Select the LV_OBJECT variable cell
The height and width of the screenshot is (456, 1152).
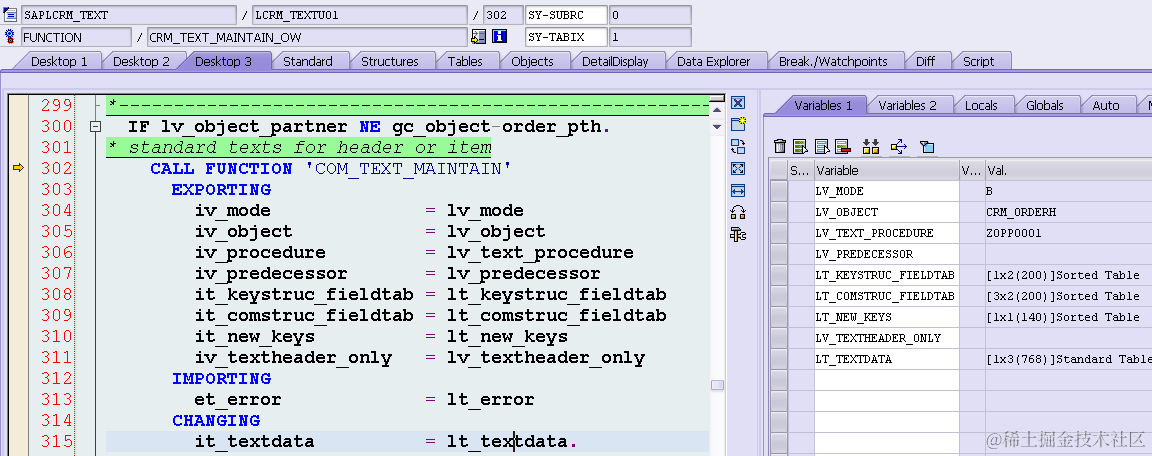[886, 212]
